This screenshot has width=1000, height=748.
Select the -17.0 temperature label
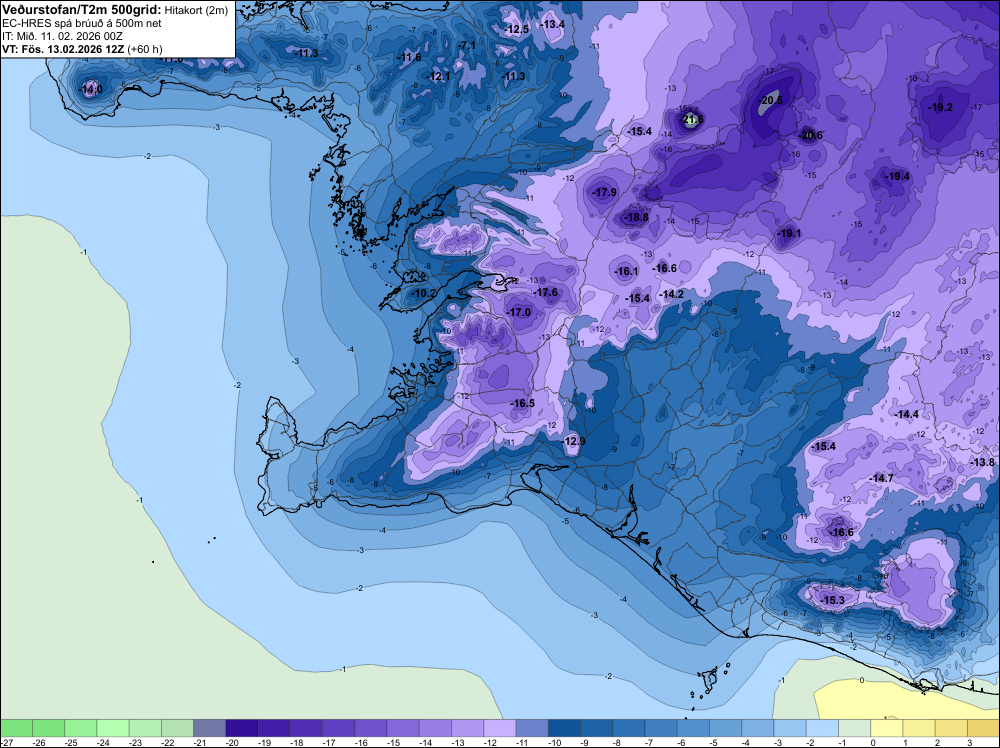tap(519, 312)
